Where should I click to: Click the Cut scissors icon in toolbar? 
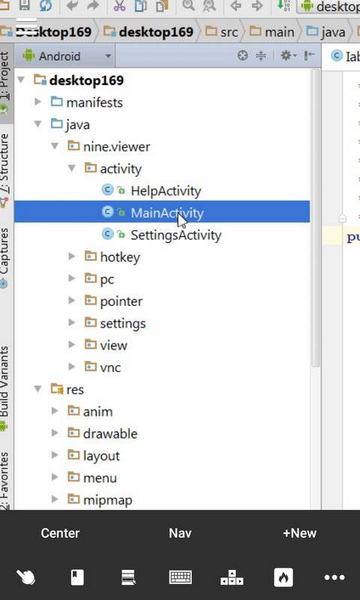119,6
